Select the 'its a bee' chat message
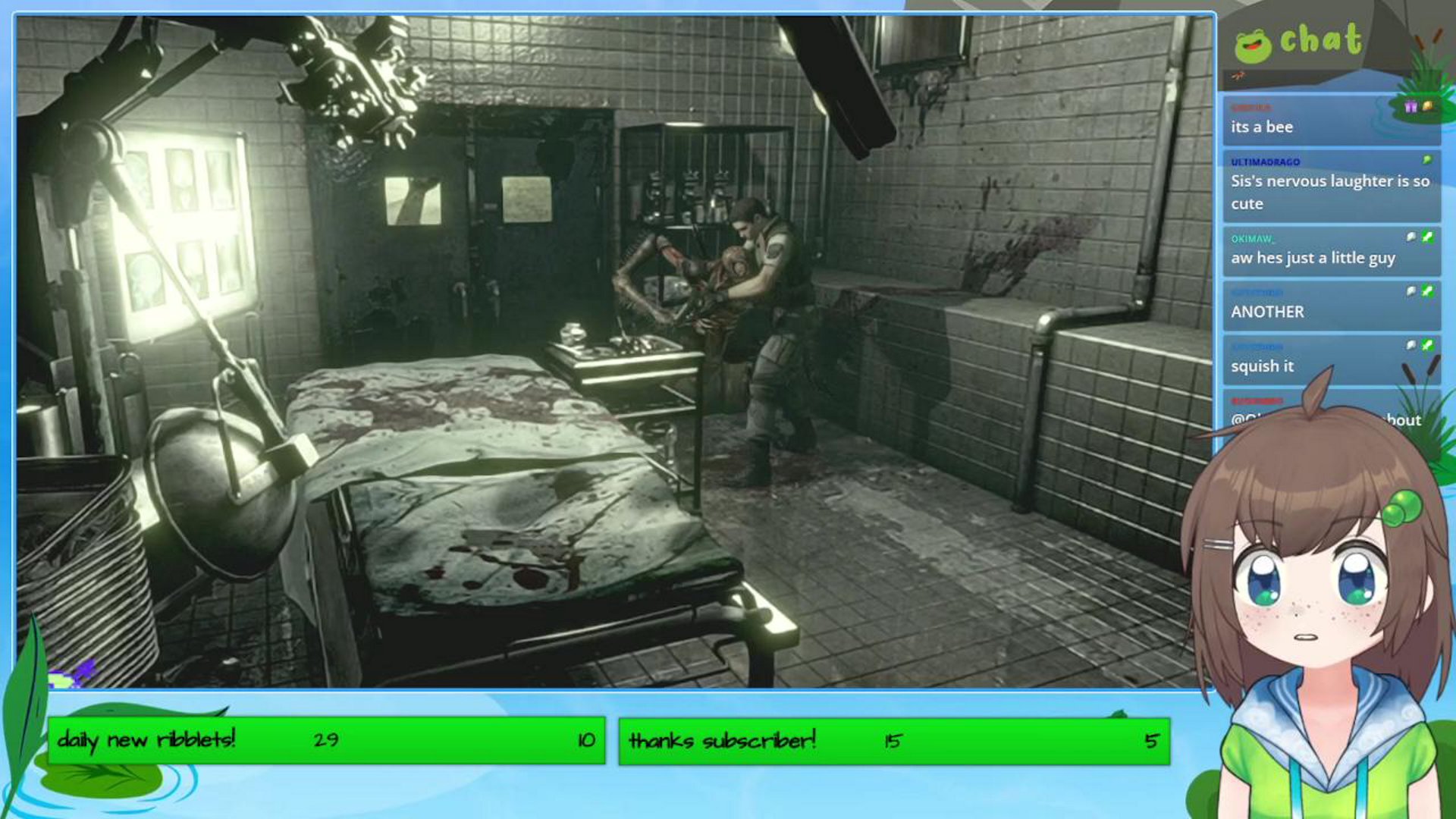Viewport: 1456px width, 819px height. [1262, 127]
